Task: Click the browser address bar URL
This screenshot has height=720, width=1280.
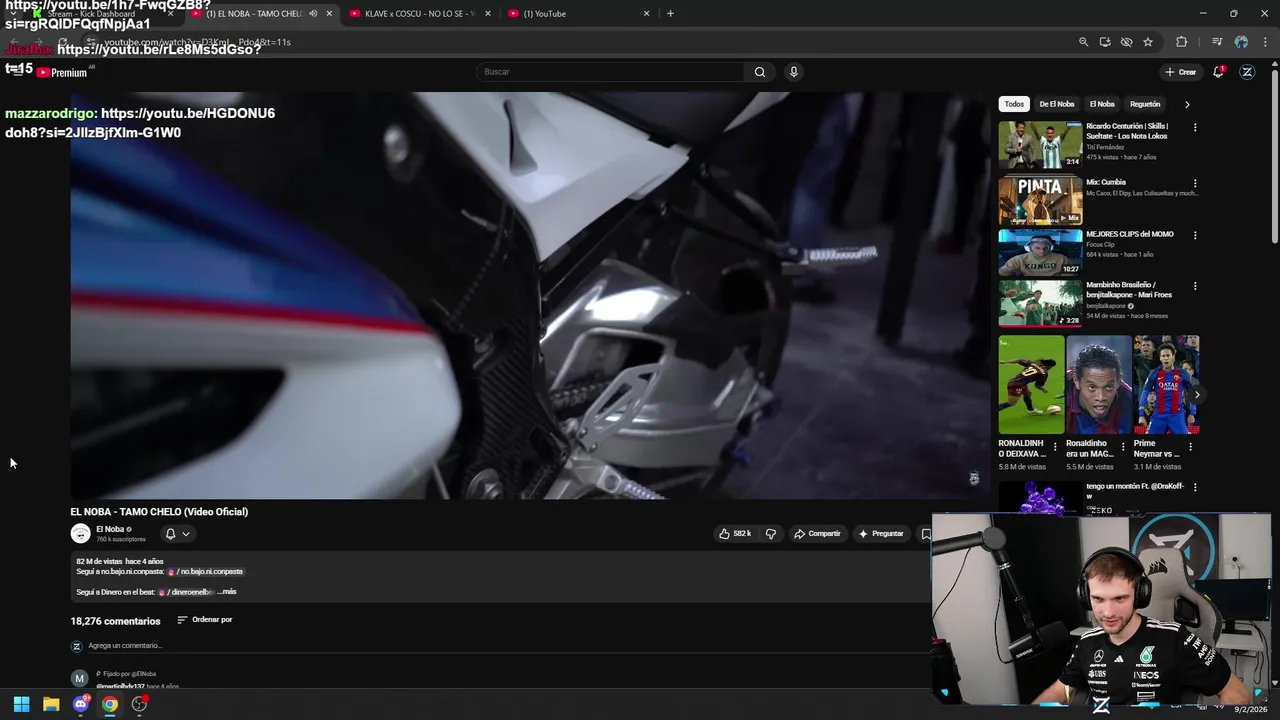Action: [x=198, y=42]
